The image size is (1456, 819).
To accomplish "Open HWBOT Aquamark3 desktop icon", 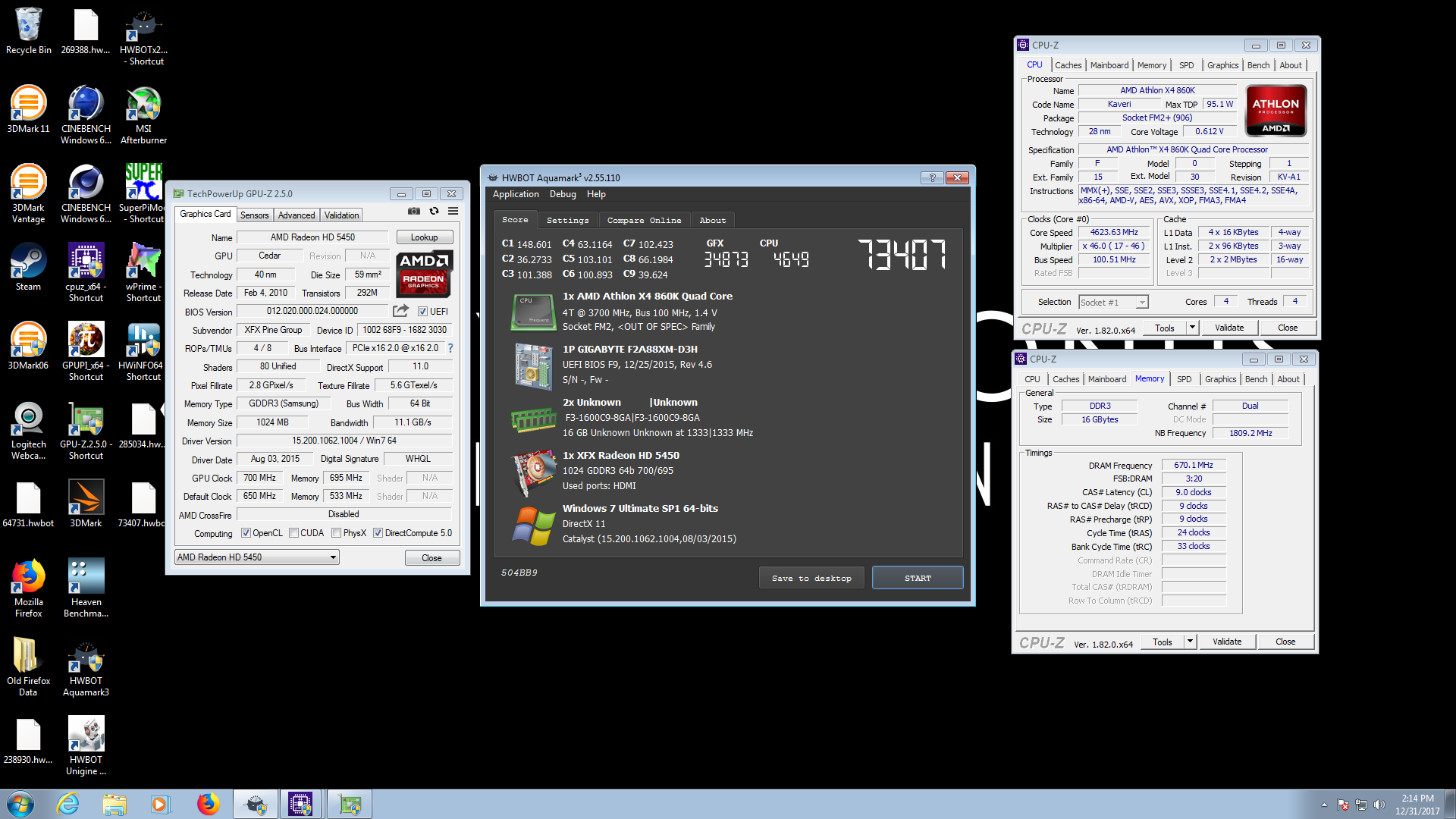I will pyautogui.click(x=86, y=667).
